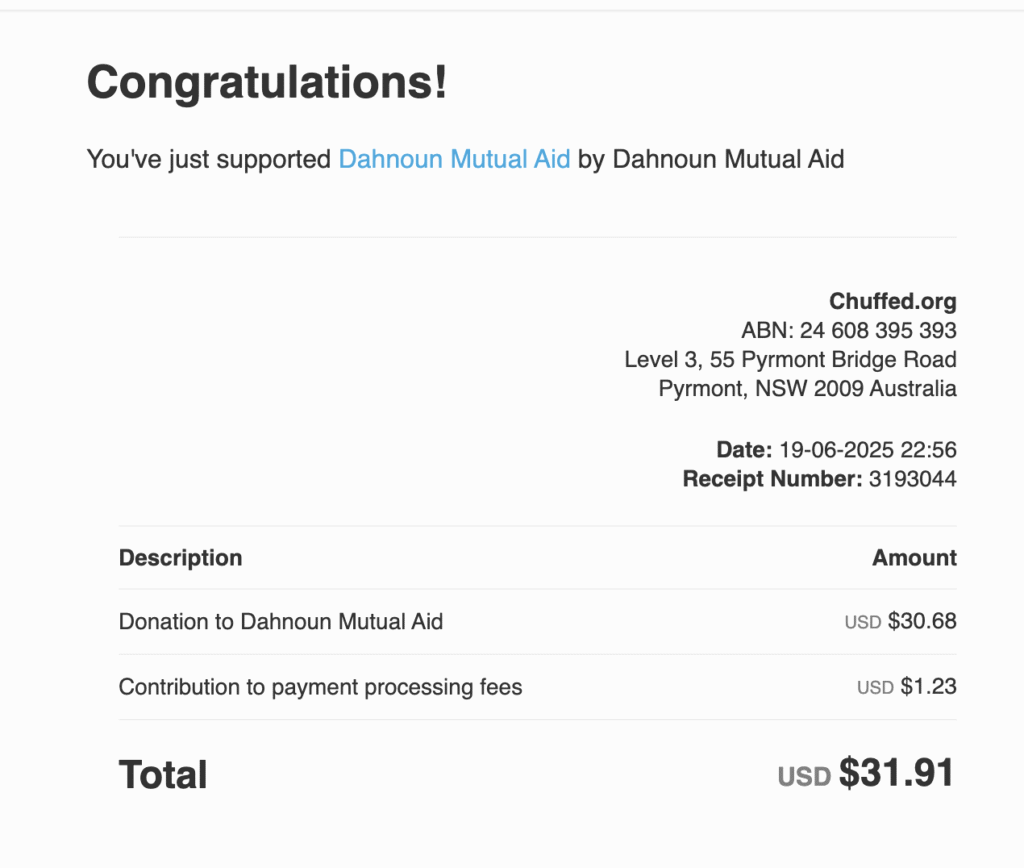Click the $30.68 donation amount
The width and height of the screenshot is (1024, 868).
pyautogui.click(x=922, y=621)
